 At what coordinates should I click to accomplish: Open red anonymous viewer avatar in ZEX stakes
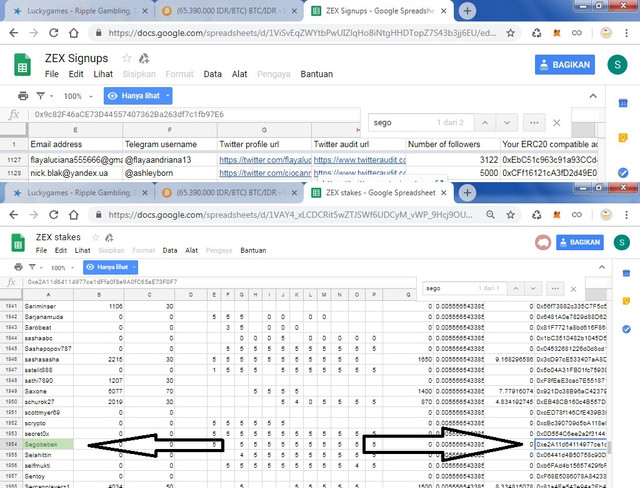click(543, 242)
